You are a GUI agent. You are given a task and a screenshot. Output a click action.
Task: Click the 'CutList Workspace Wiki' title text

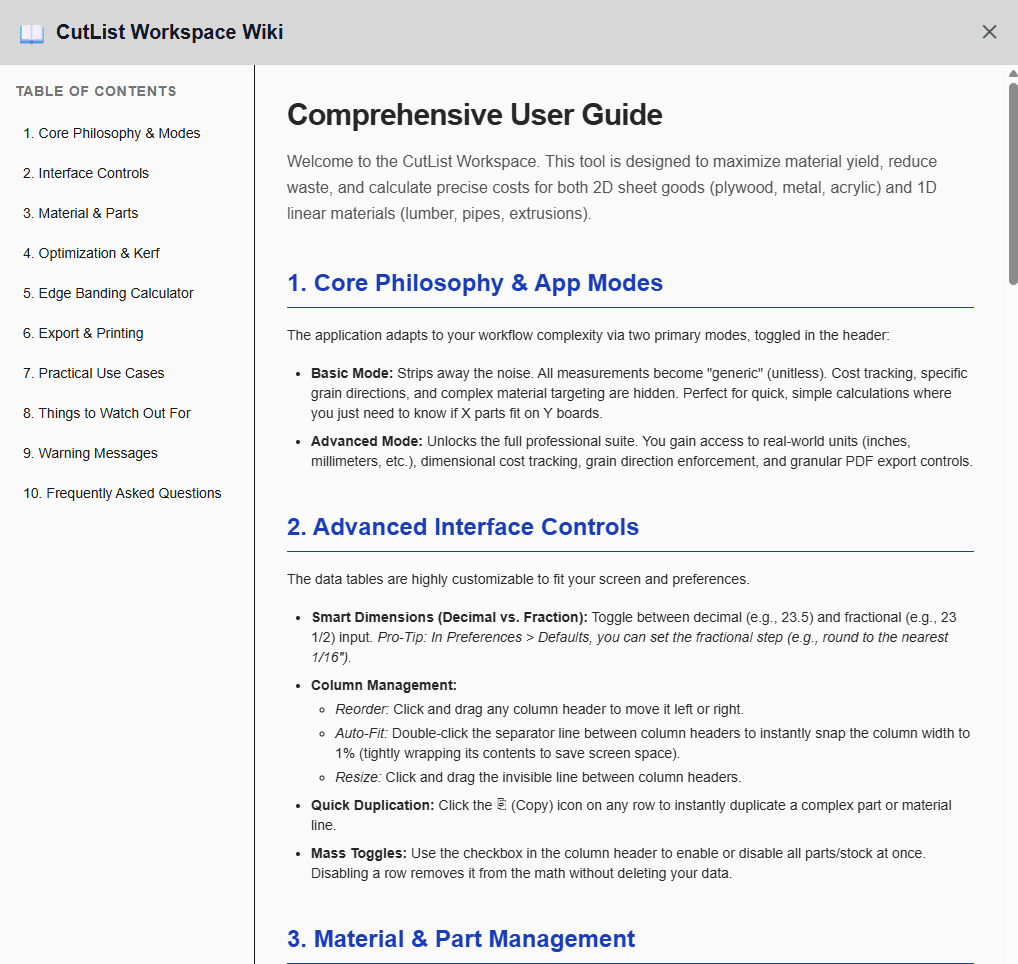coord(169,32)
